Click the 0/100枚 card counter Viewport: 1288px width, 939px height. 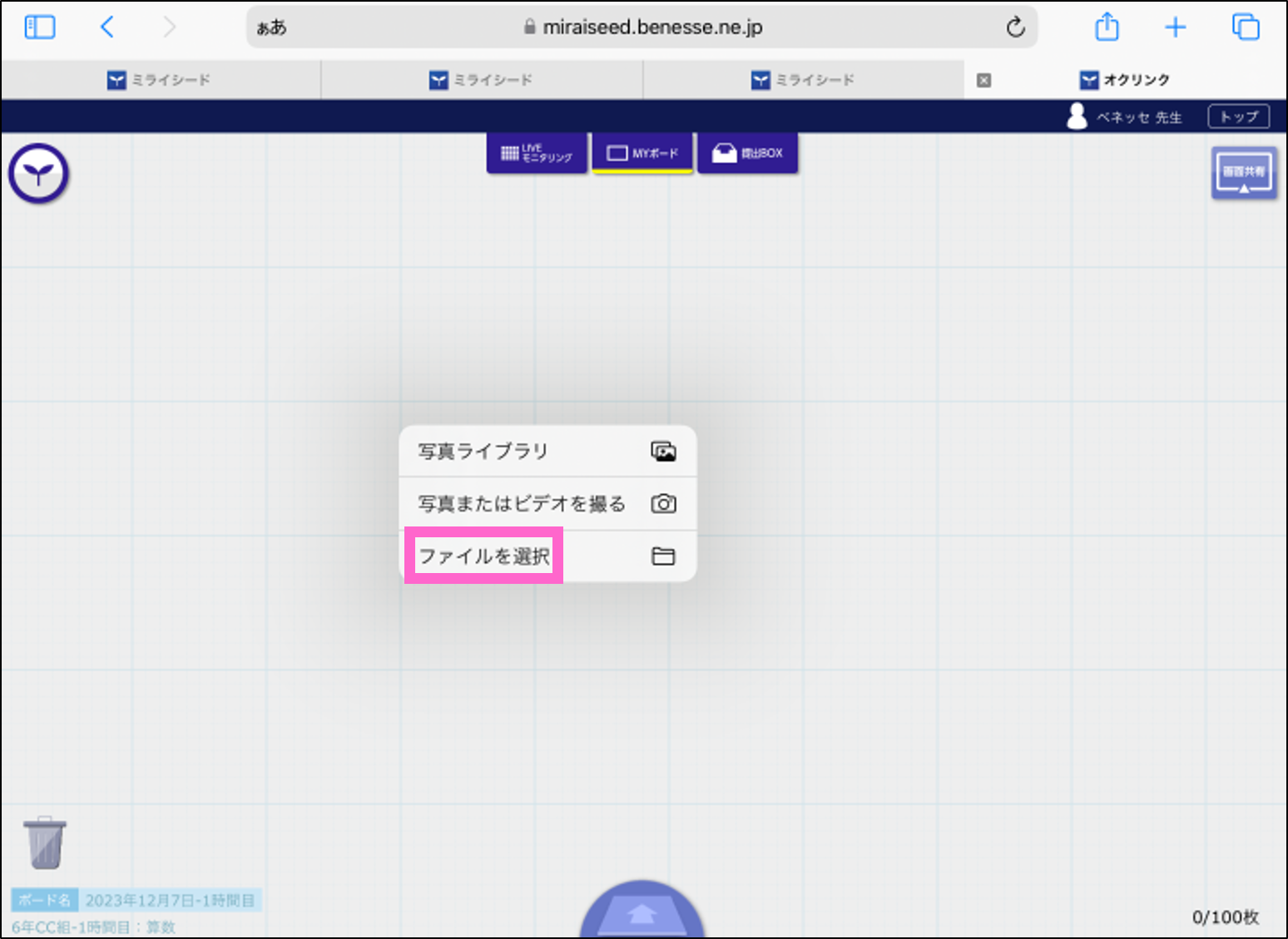point(1225,917)
